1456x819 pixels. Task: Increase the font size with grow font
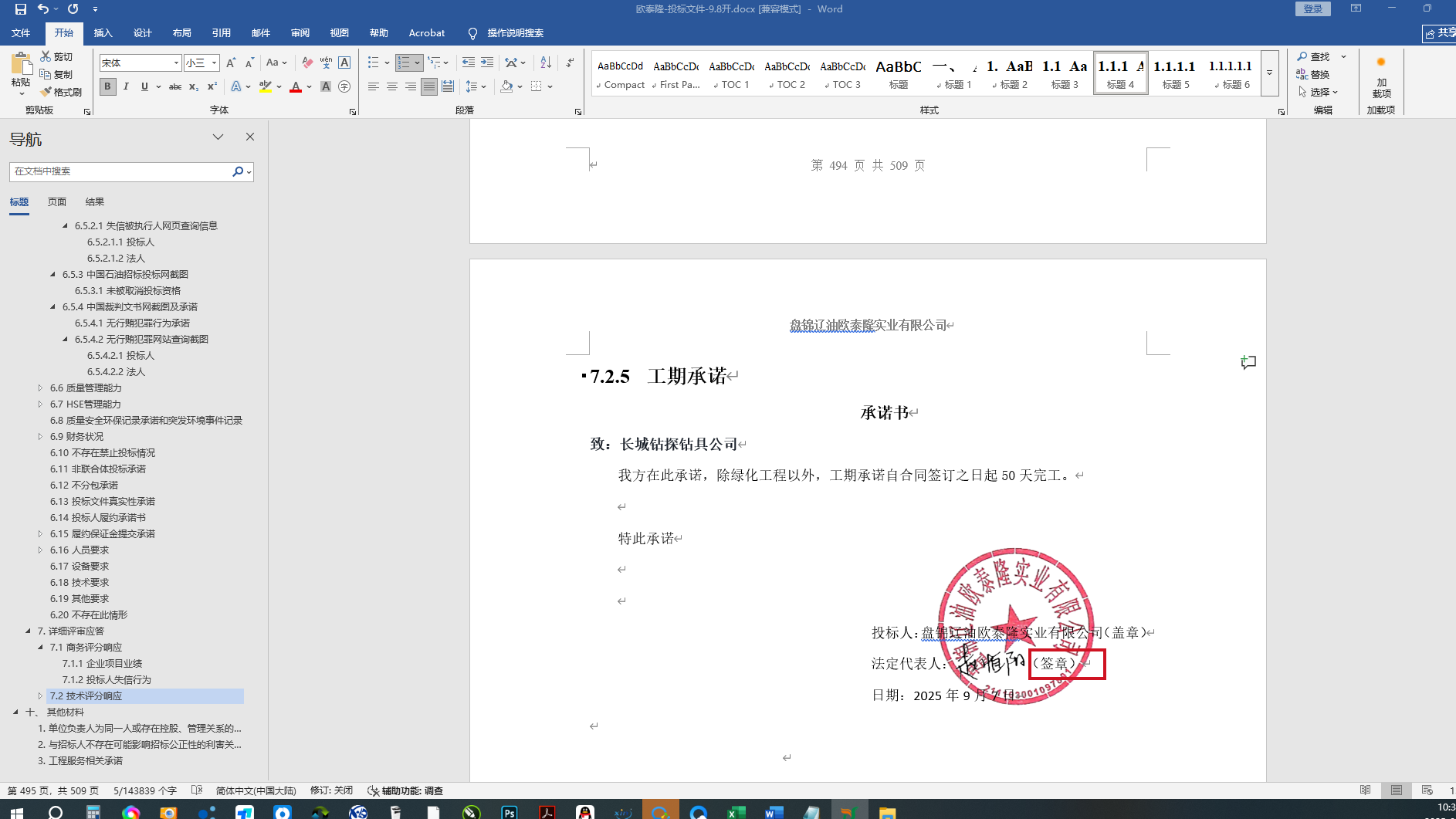click(231, 63)
